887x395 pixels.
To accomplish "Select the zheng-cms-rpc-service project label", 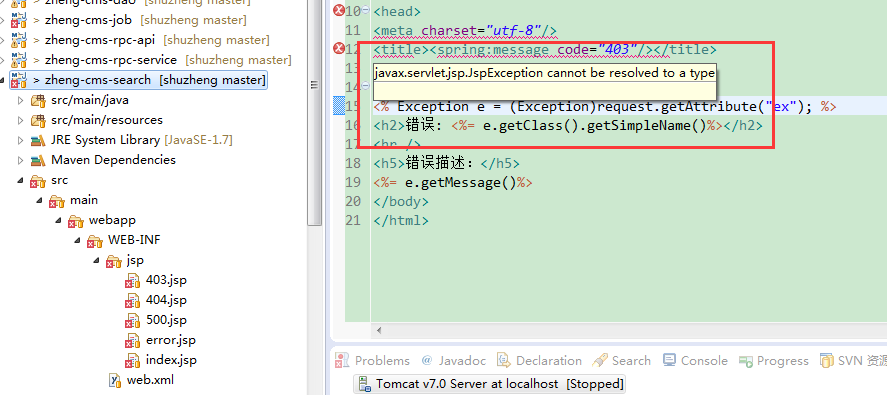I will point(111,60).
